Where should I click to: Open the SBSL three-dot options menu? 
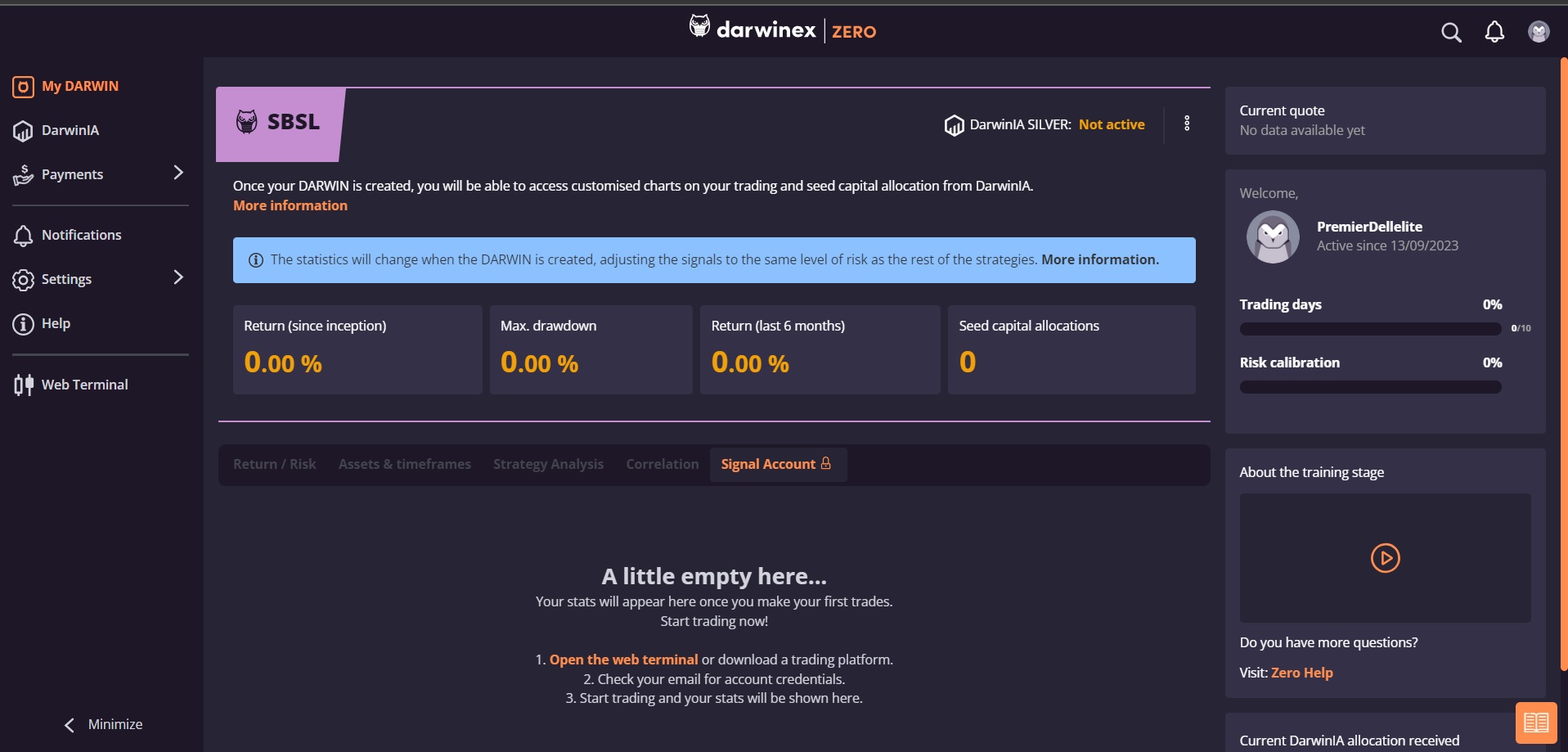pyautogui.click(x=1187, y=124)
